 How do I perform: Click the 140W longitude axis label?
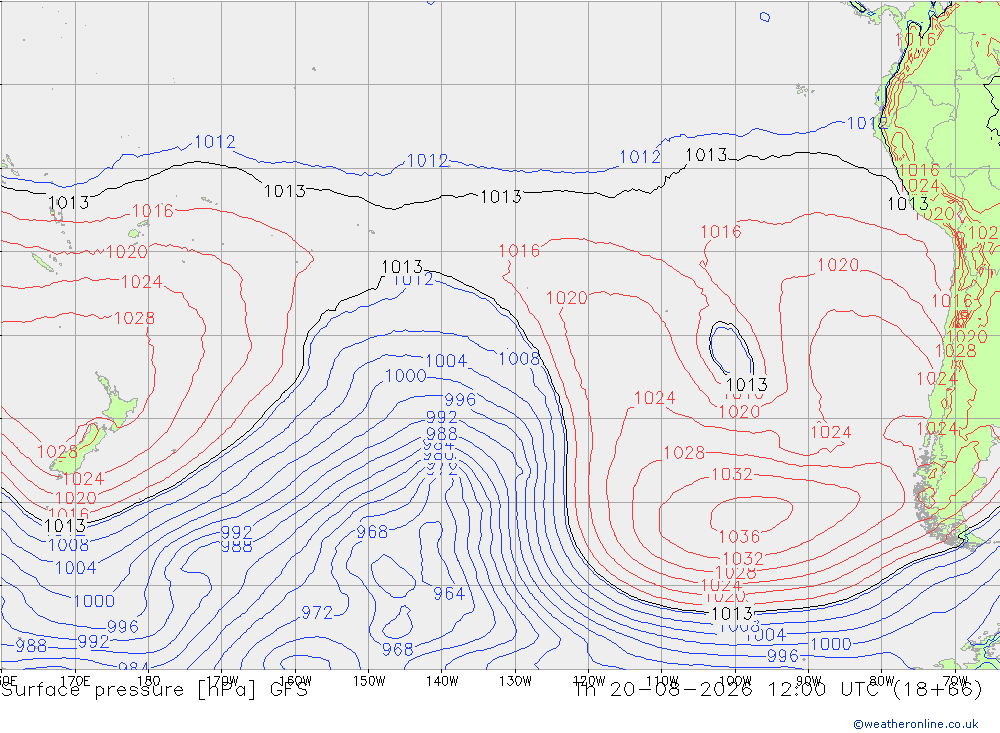tap(442, 681)
